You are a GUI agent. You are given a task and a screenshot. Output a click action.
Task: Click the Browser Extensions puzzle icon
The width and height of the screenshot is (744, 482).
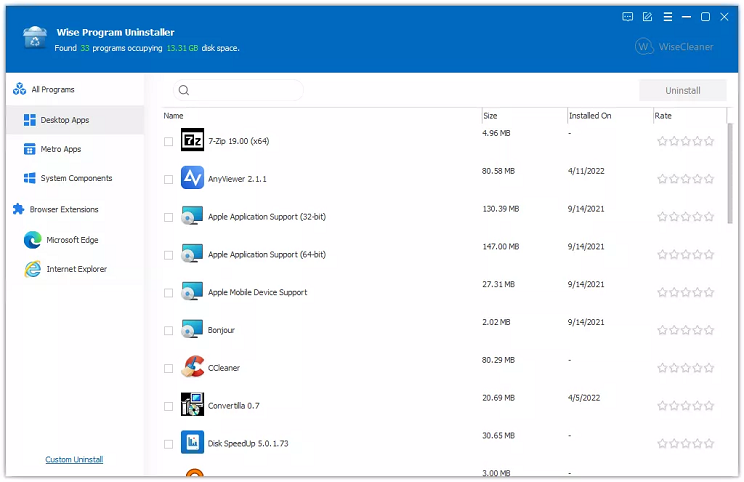19,209
